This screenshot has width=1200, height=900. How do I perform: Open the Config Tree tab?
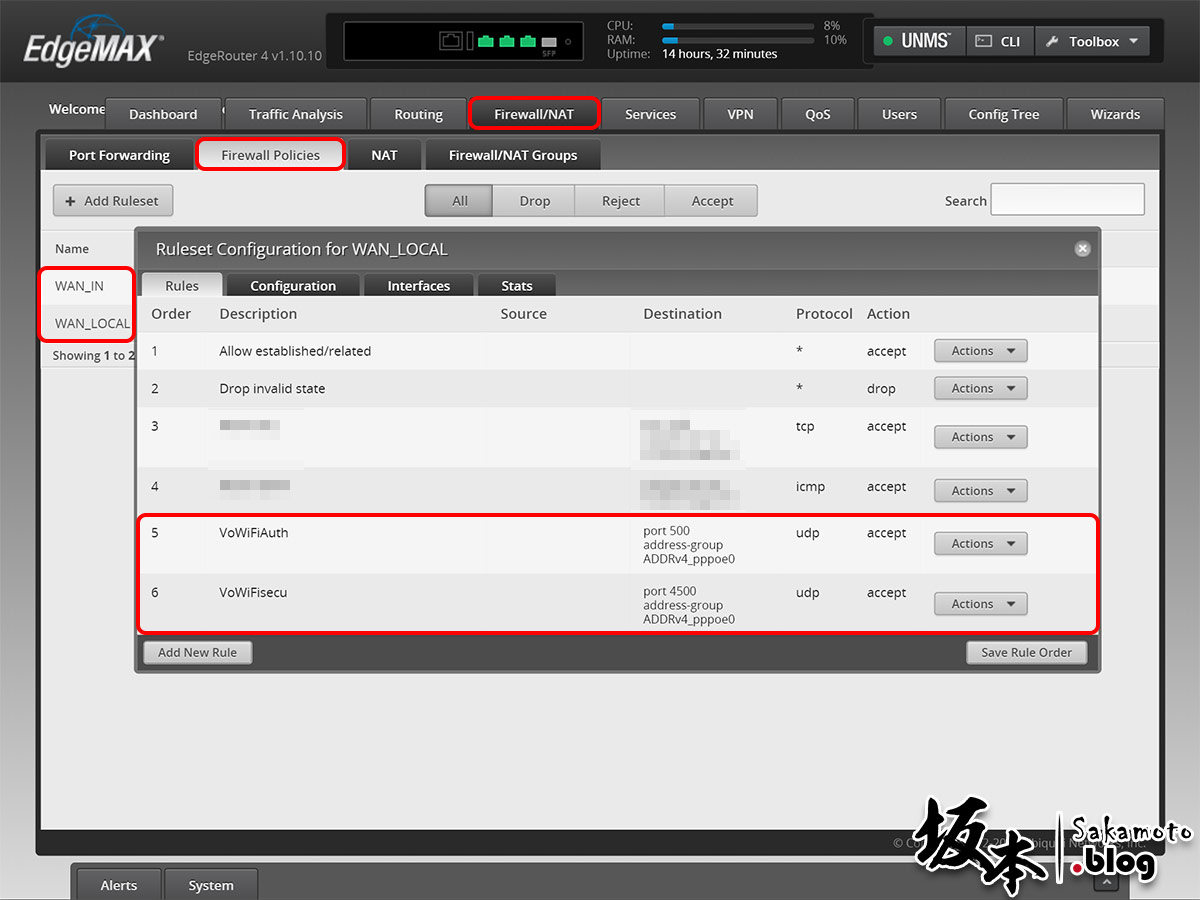1003,114
